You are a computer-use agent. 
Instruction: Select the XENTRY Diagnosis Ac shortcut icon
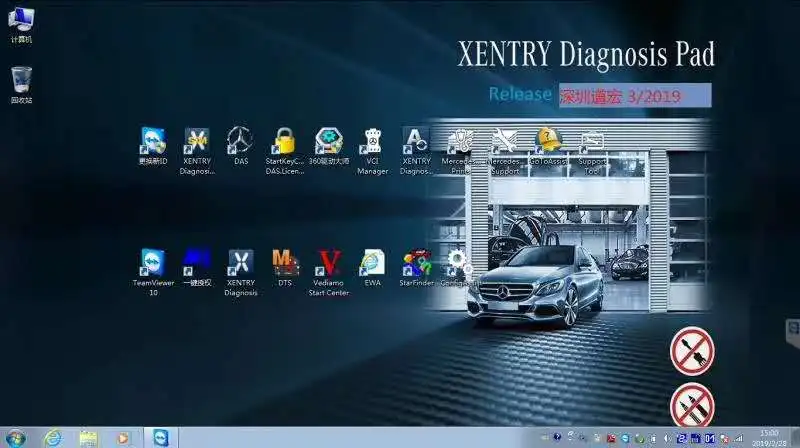click(416, 151)
